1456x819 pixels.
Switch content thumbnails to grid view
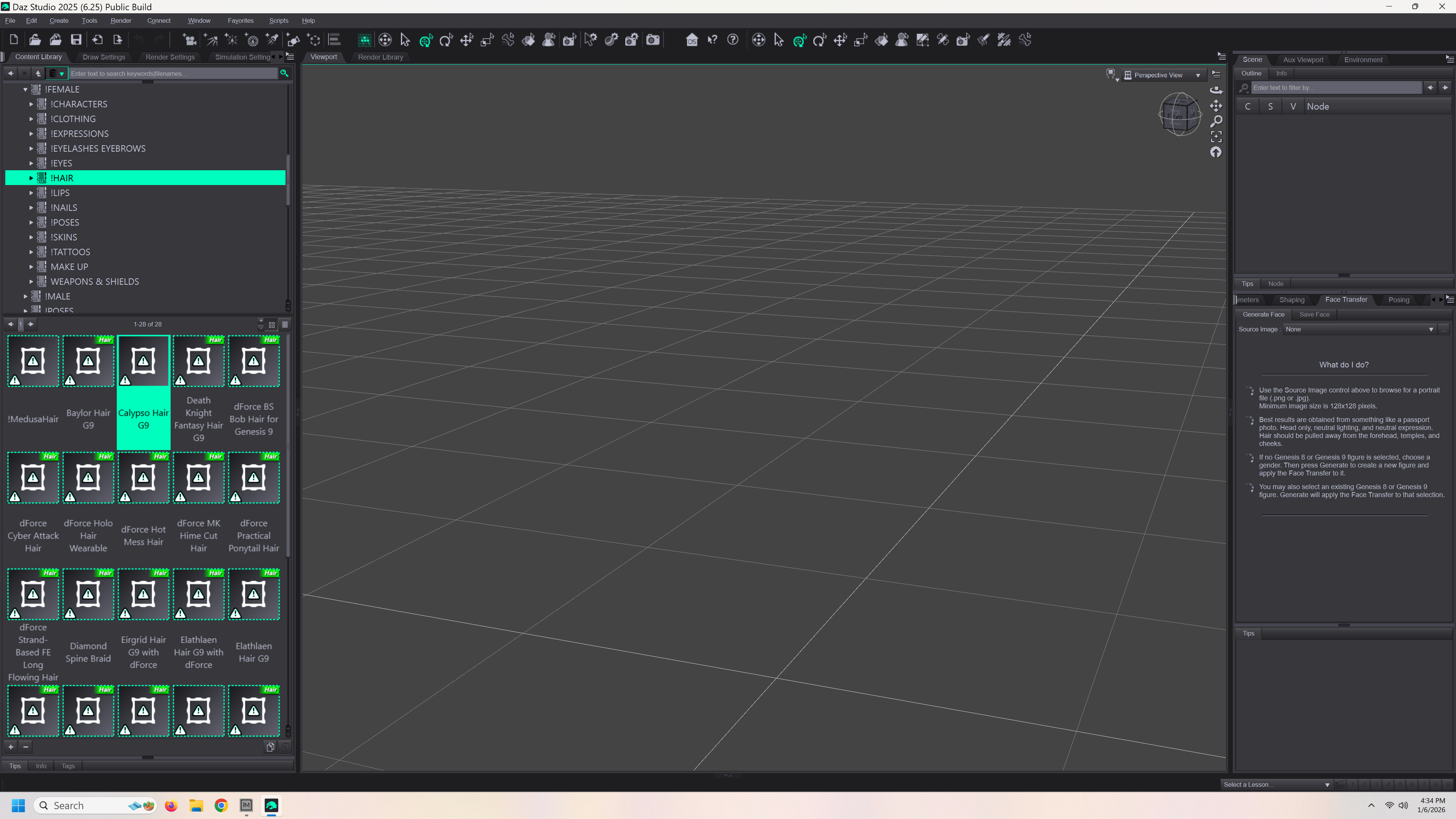272,325
